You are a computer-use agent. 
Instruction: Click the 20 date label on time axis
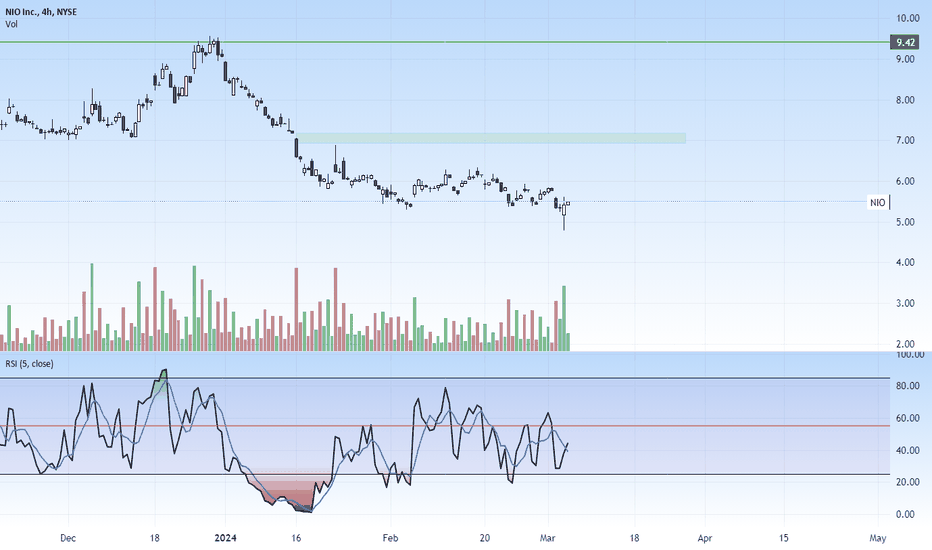[484, 538]
